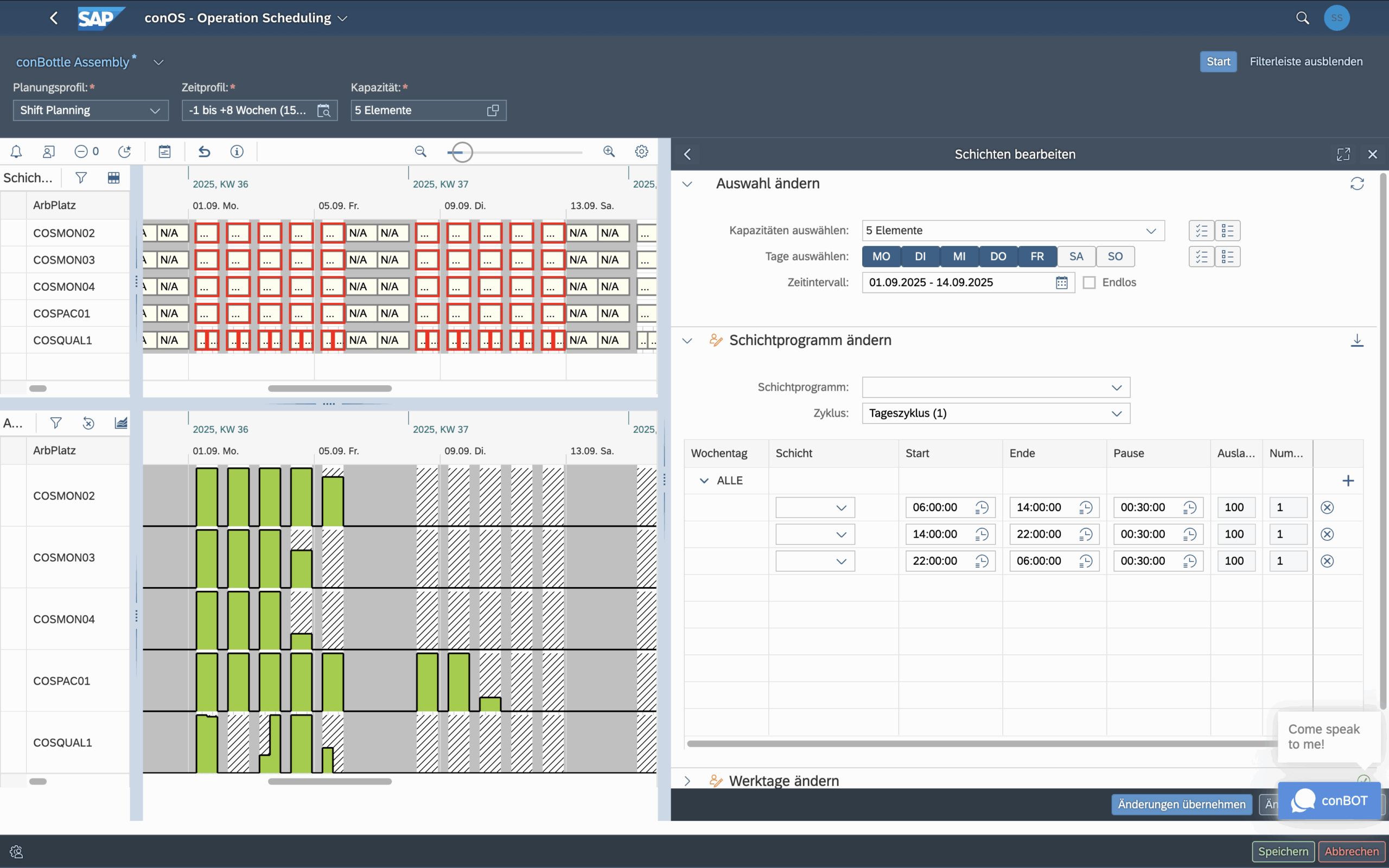Click the zoom in magnifier icon
Viewport: 1389px width, 868px height.
pos(609,151)
